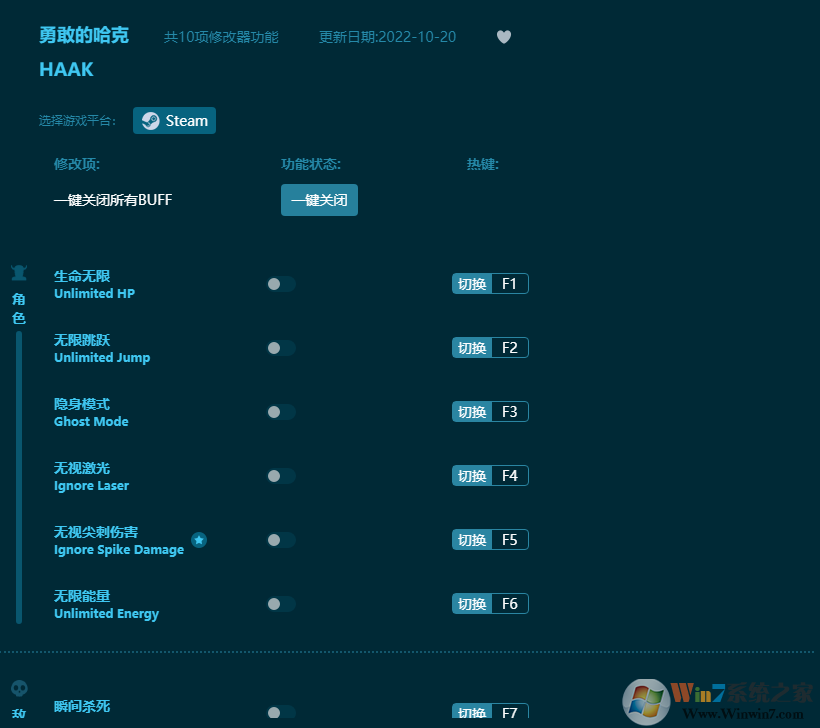Enable the Unlimited HP toggle

point(281,284)
